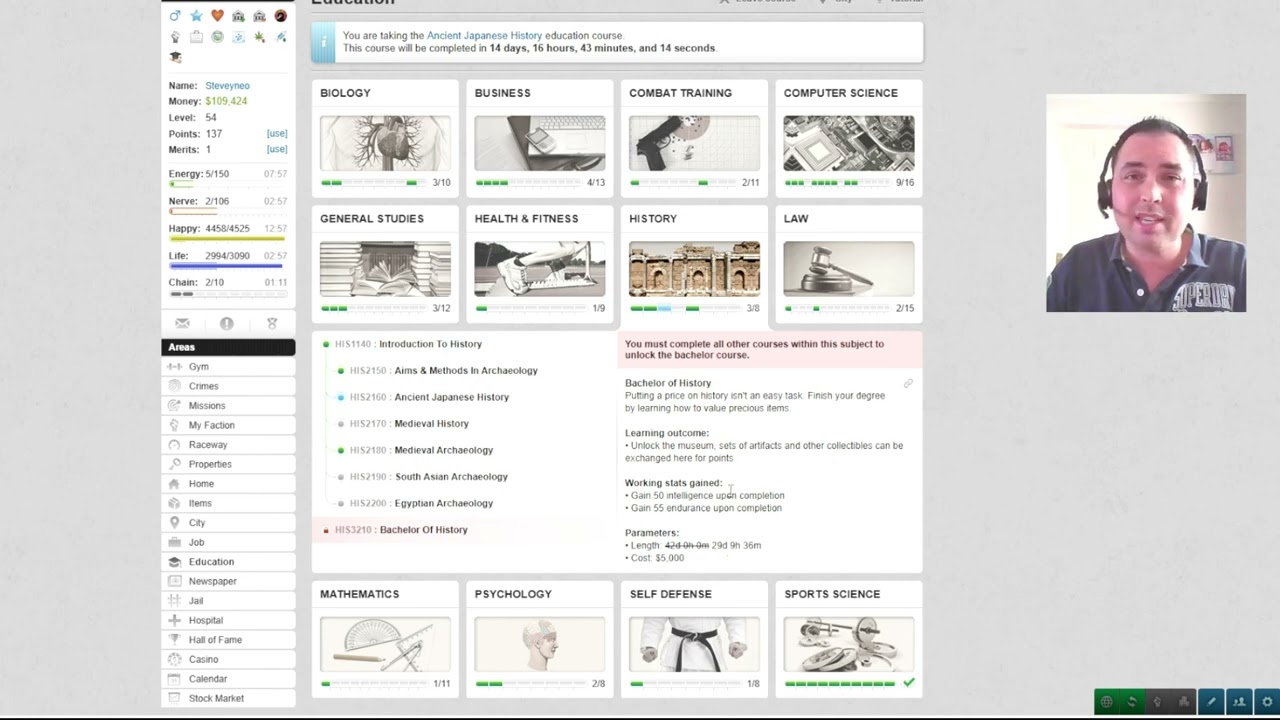Click the globe icon in bottom chat bar
Viewport: 1280px width, 720px height.
(1107, 702)
